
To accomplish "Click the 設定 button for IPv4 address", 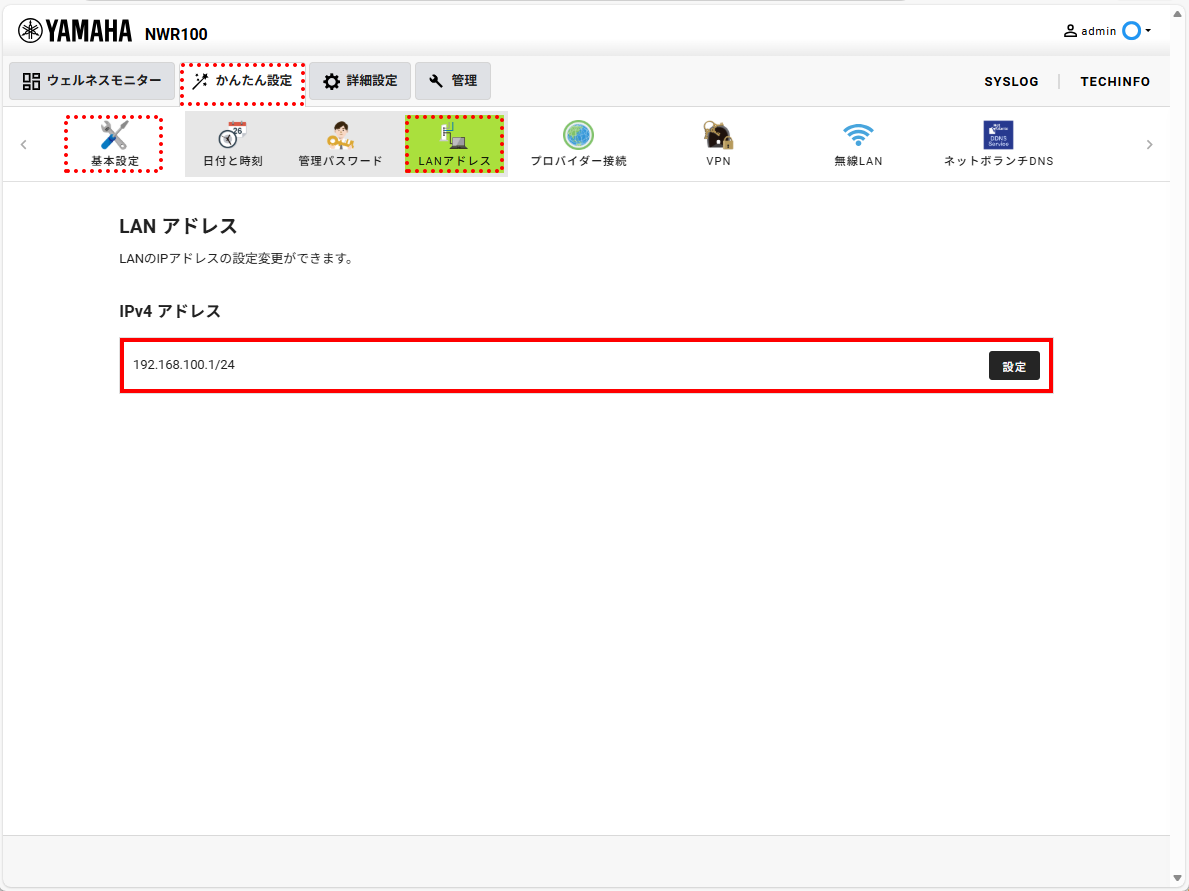I will tap(1014, 366).
